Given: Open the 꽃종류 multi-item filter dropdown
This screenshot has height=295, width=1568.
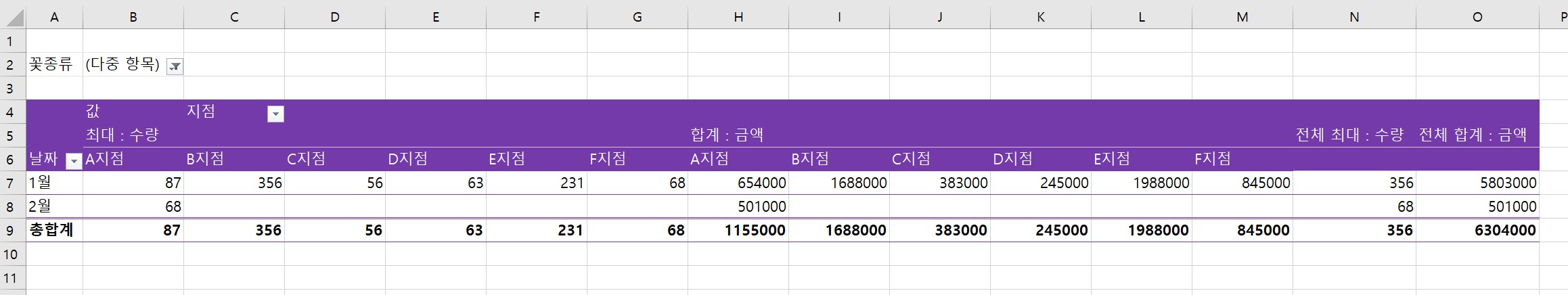Looking at the screenshot, I should (175, 66).
